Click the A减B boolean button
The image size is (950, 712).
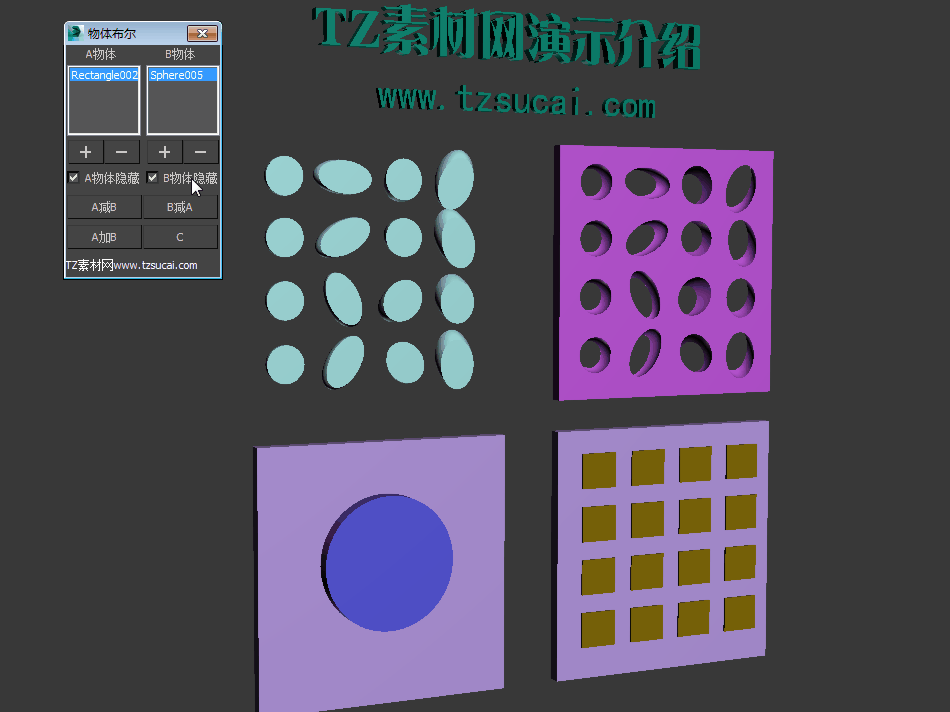104,207
